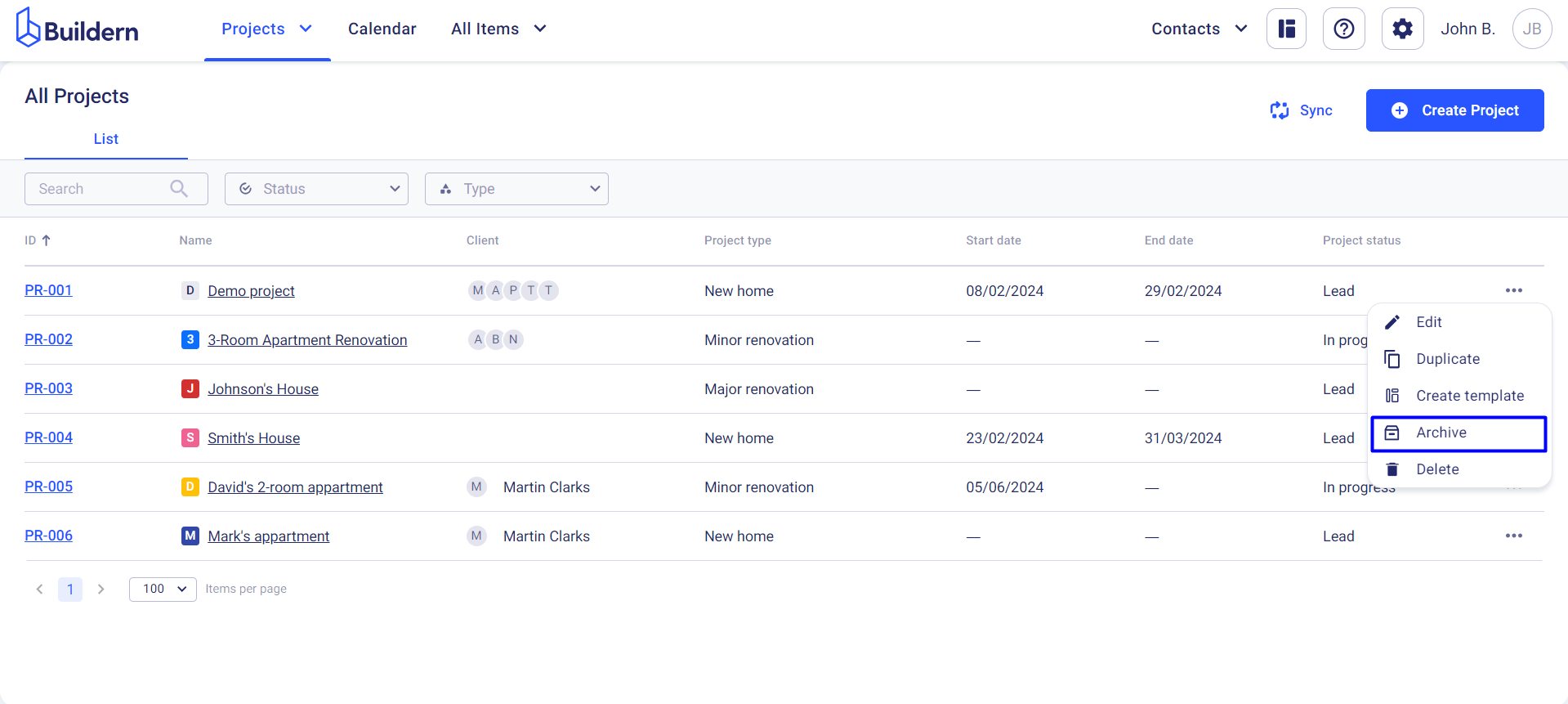Open the Mark's appartment link
This screenshot has width=1568, height=704.
pos(268,536)
